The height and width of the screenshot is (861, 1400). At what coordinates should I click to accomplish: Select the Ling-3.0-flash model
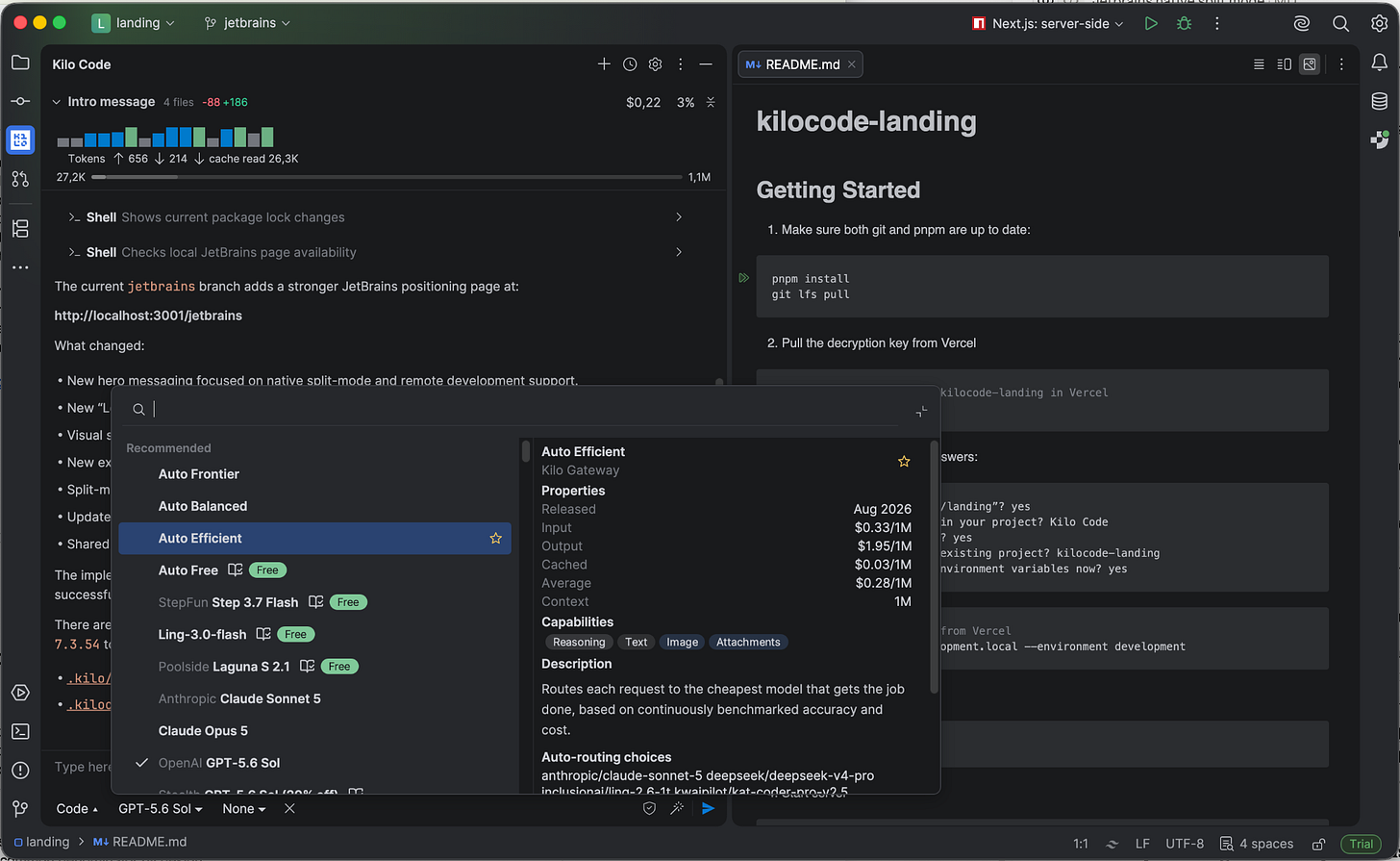[x=315, y=634]
